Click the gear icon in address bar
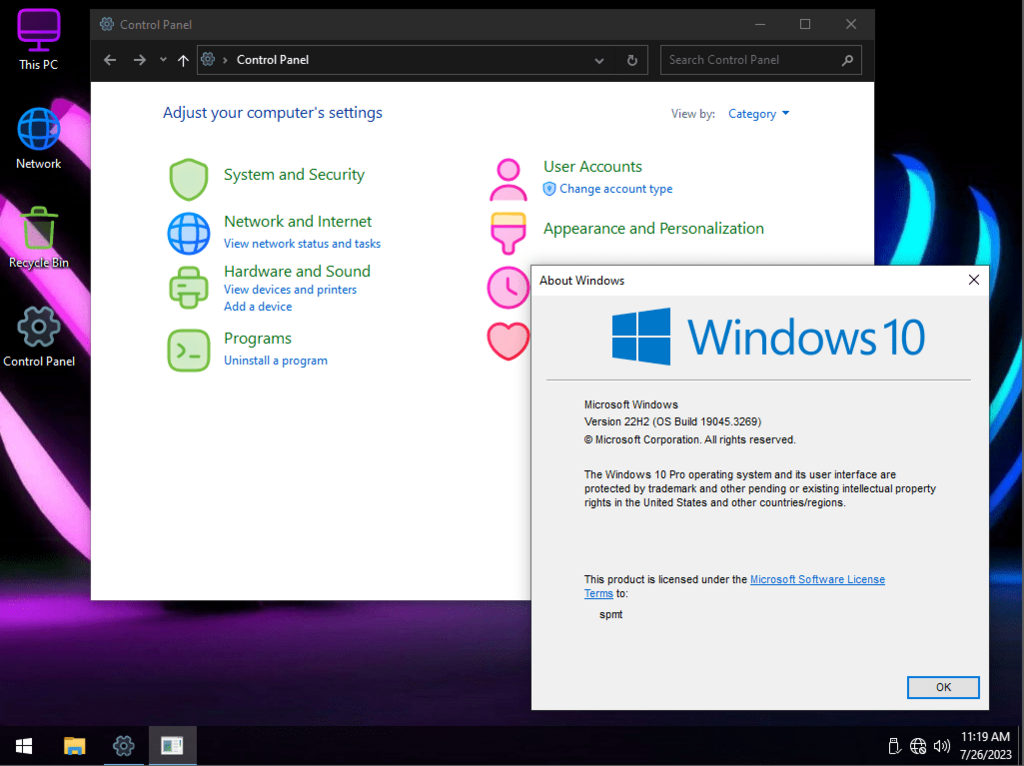This screenshot has height=766, width=1024. pos(208,59)
